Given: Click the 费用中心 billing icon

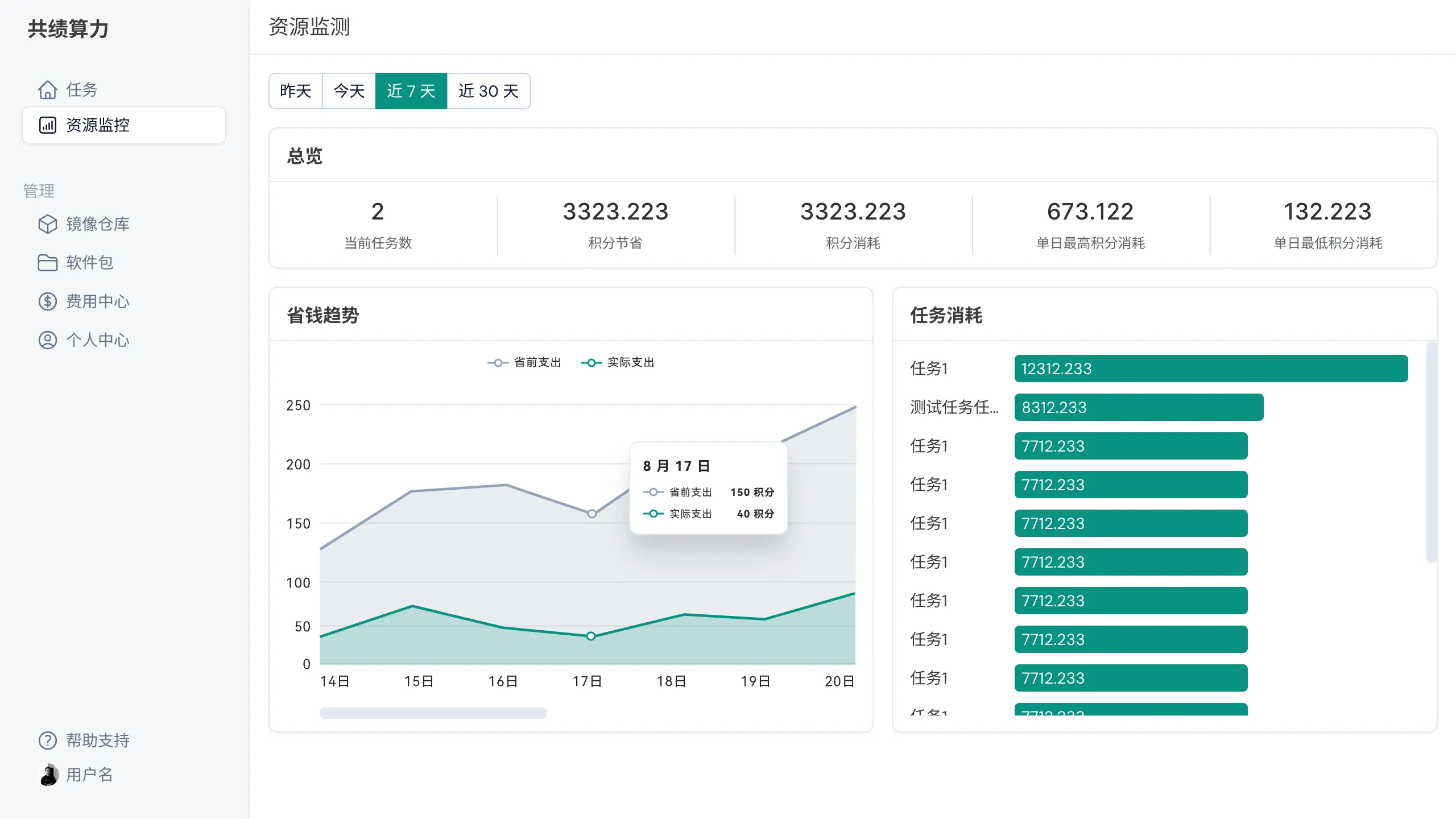Looking at the screenshot, I should pyautogui.click(x=46, y=300).
